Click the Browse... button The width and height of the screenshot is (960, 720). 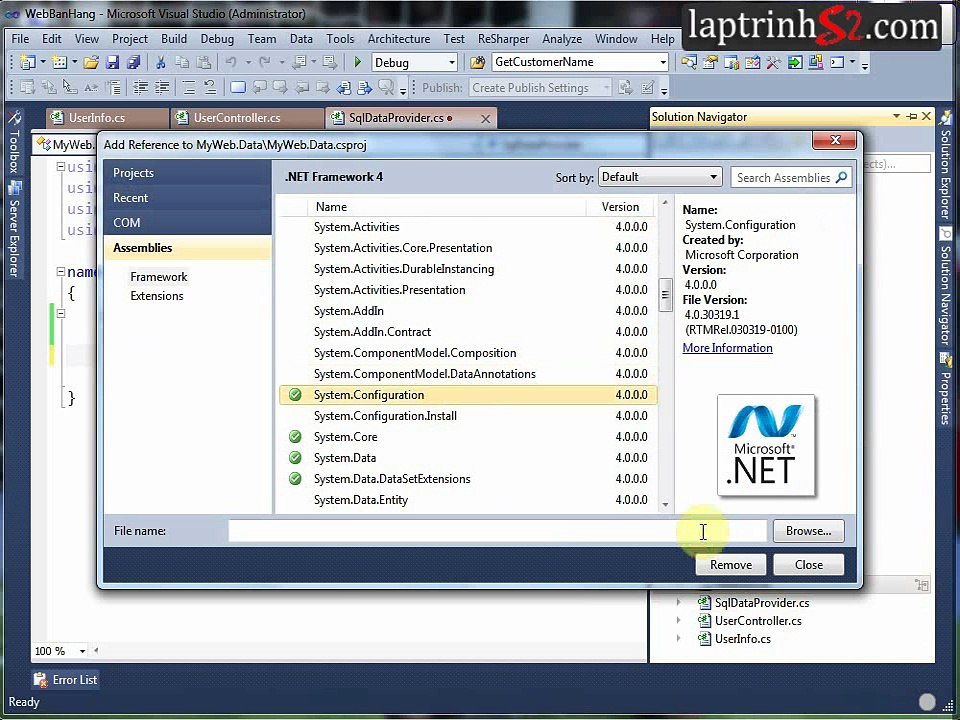pyautogui.click(x=808, y=531)
